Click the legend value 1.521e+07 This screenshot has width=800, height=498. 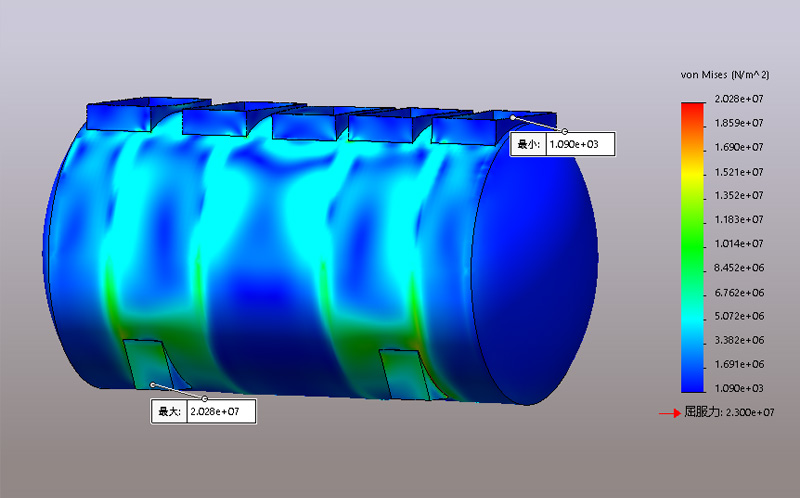740,172
